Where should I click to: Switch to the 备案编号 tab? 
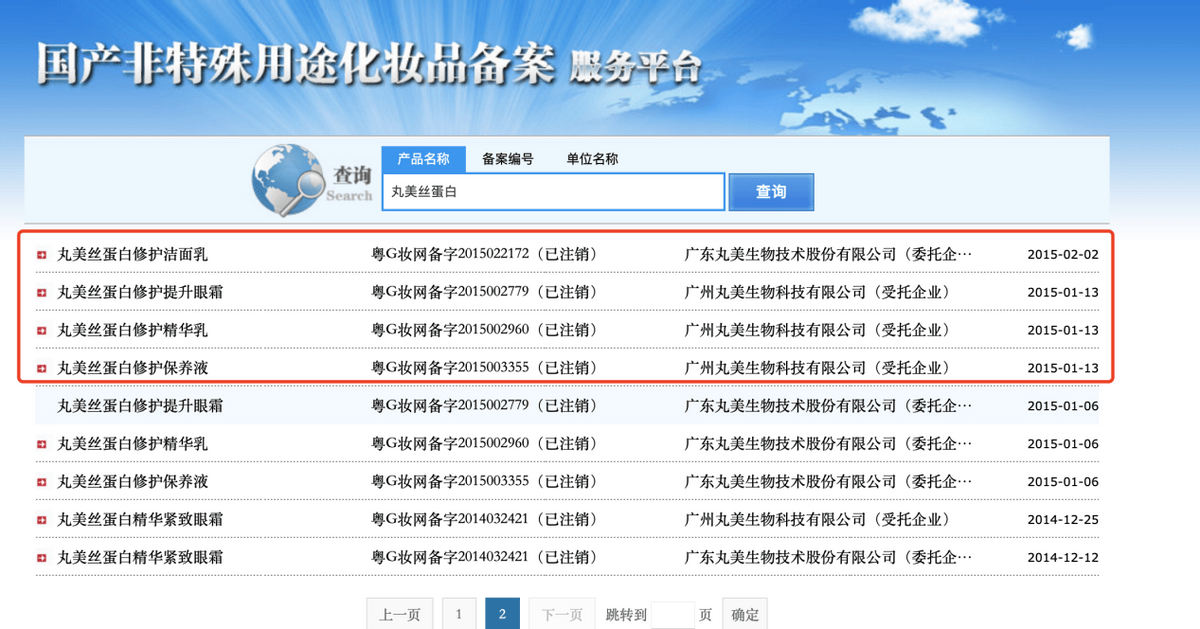click(507, 159)
